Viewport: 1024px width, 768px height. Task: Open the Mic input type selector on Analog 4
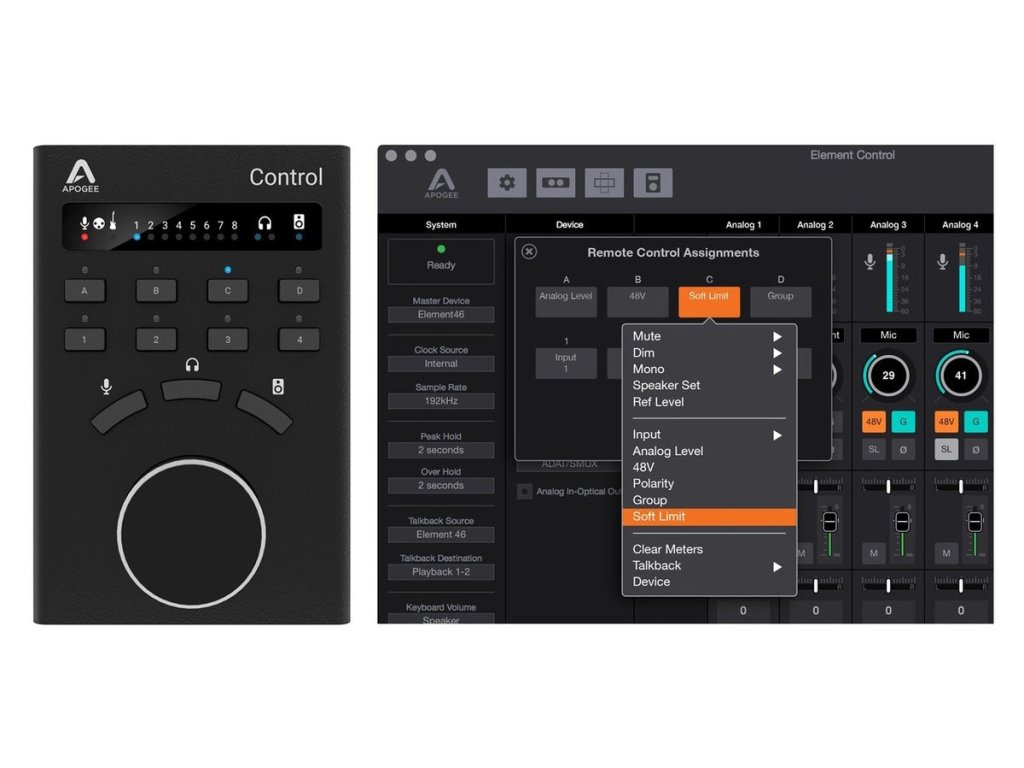(961, 335)
